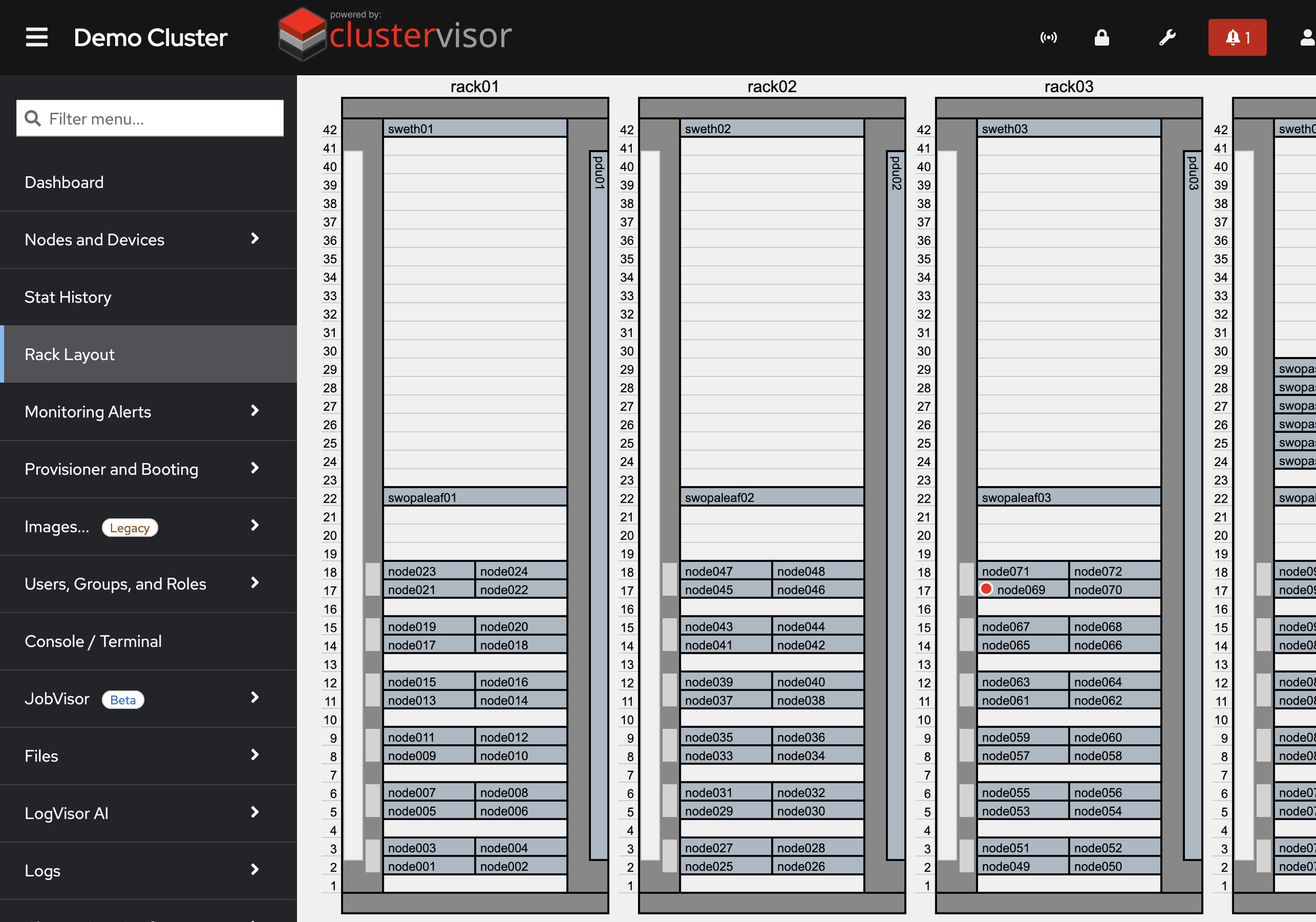Image resolution: width=1316 pixels, height=922 pixels.
Task: Select node049 in rack03
Action: (1023, 866)
